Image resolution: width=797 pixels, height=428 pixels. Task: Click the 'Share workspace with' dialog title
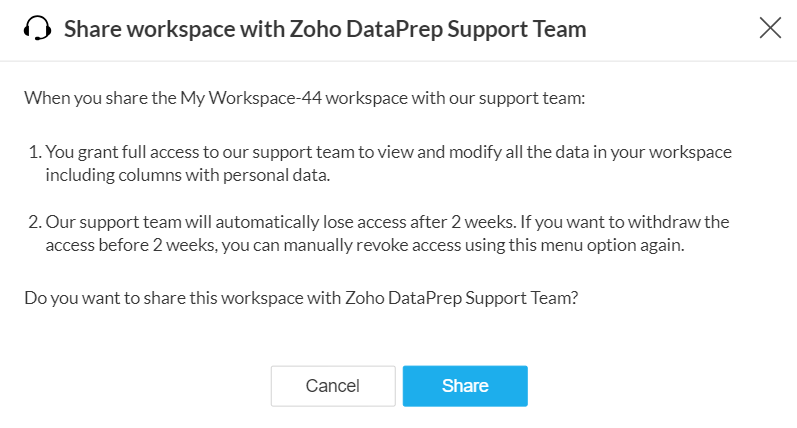point(324,29)
